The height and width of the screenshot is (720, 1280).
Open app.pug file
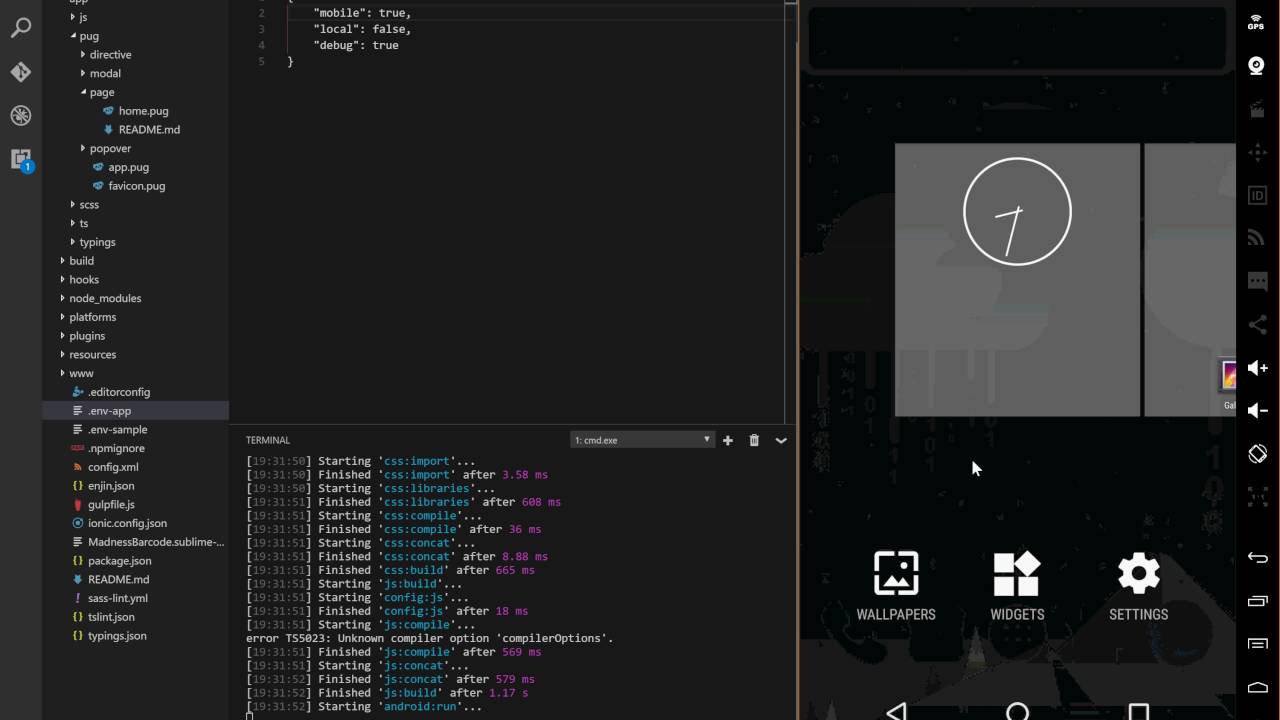[128, 167]
